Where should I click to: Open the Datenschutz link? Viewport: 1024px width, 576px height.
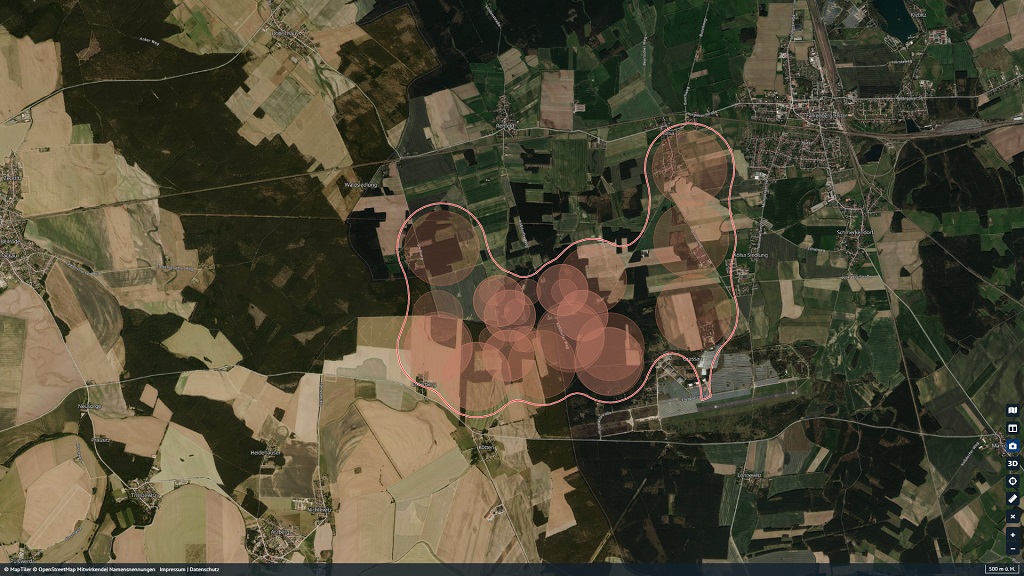[x=207, y=569]
